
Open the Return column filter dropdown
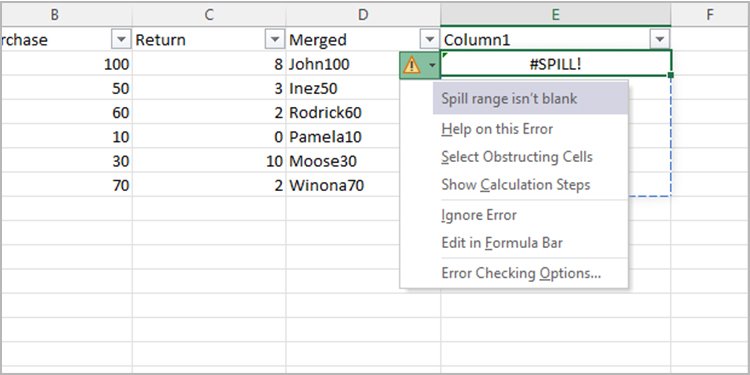275,40
